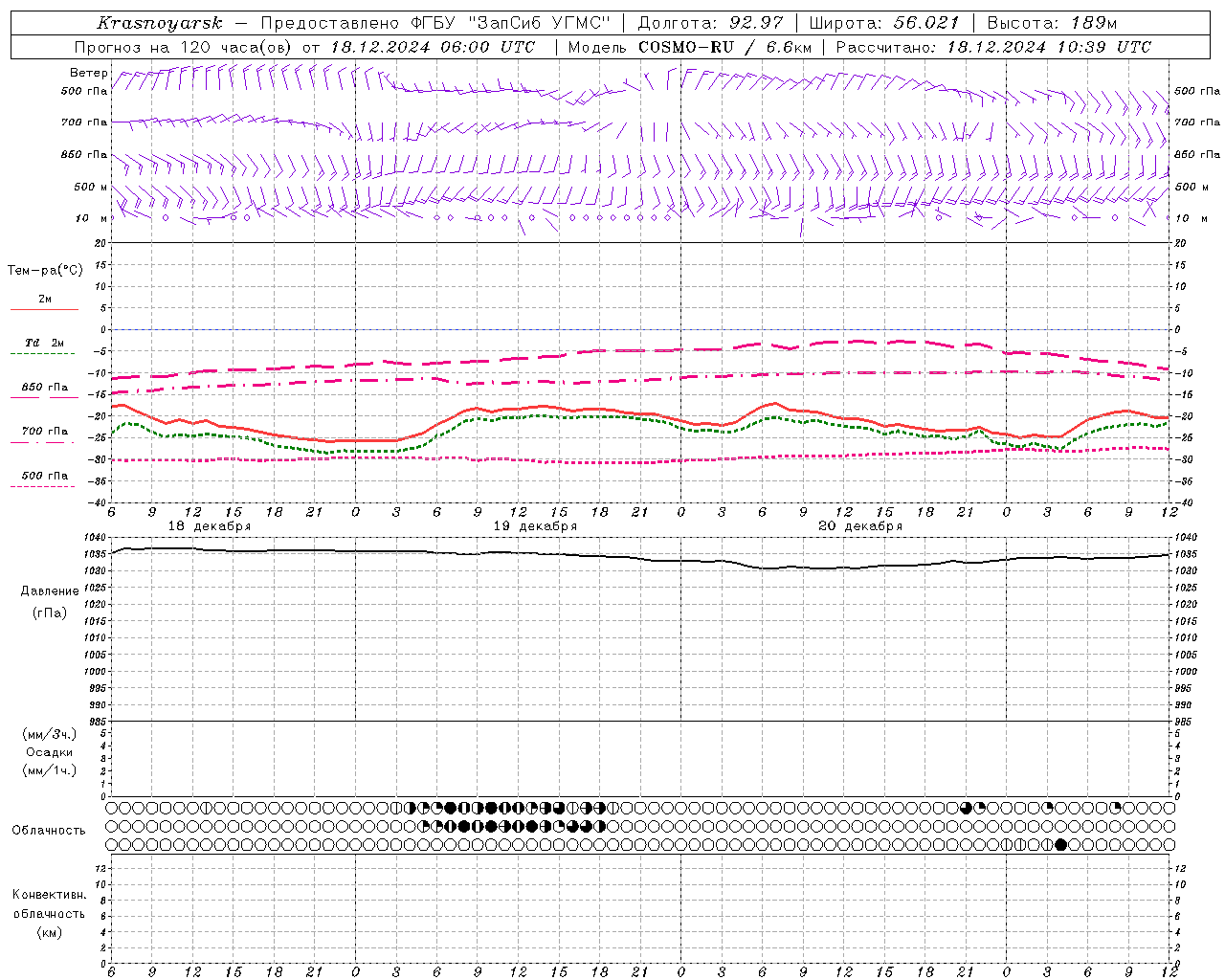Click the Высота: 189м value
The image size is (1225, 980).
1052,23
